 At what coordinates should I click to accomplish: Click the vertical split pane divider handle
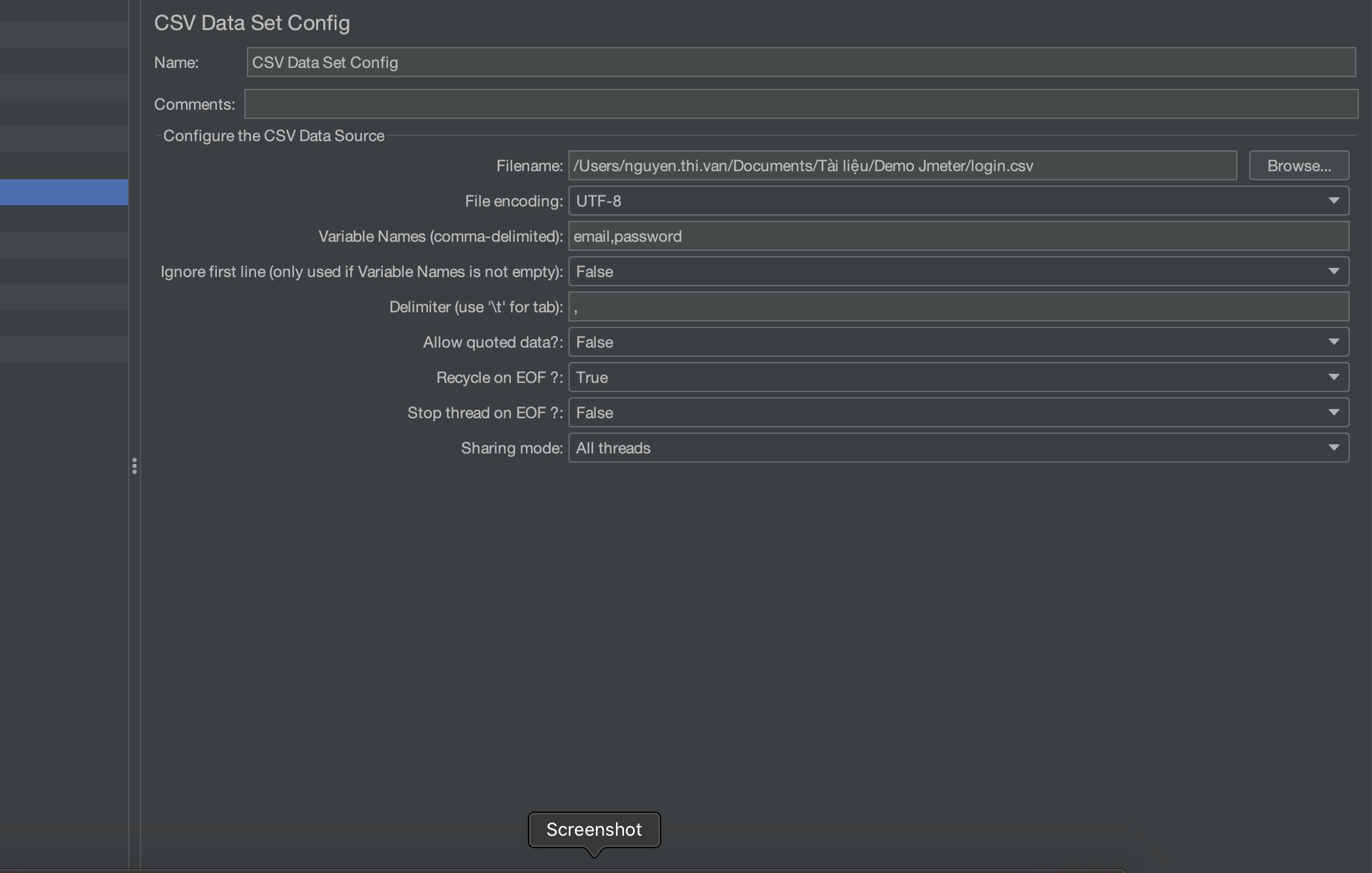135,466
